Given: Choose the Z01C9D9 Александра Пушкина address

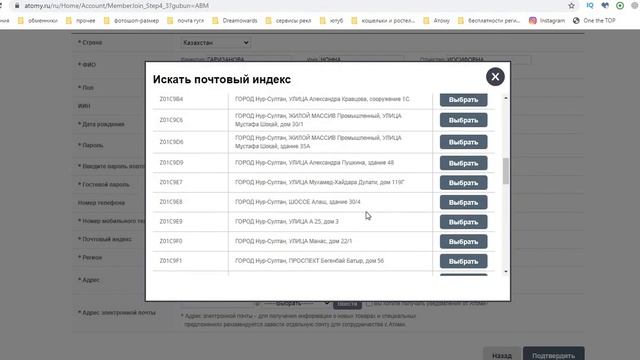Looking at the screenshot, I should (463, 163).
